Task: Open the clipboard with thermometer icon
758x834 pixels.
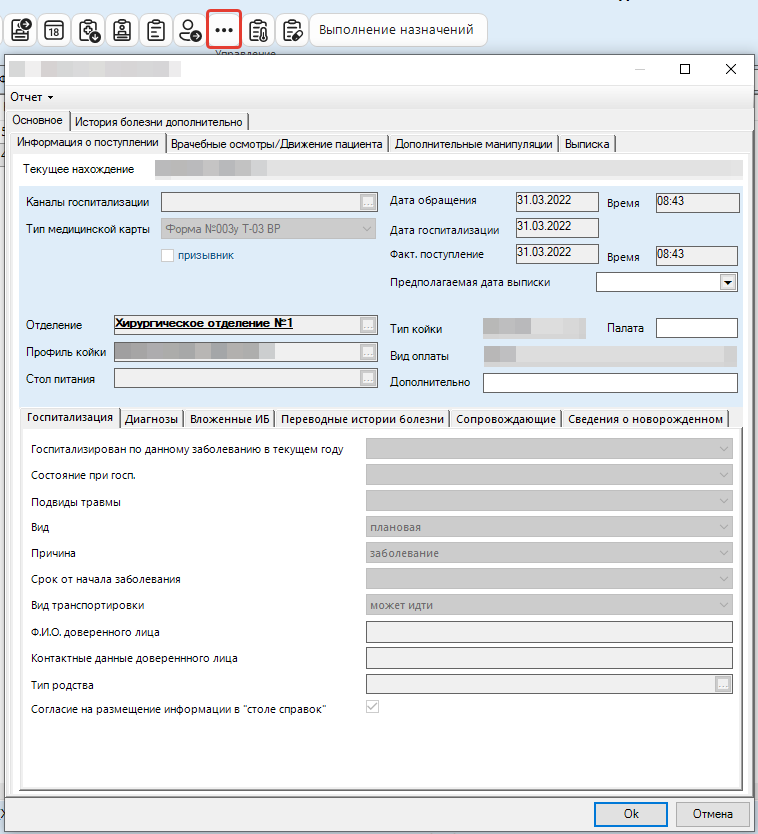Action: click(x=258, y=30)
